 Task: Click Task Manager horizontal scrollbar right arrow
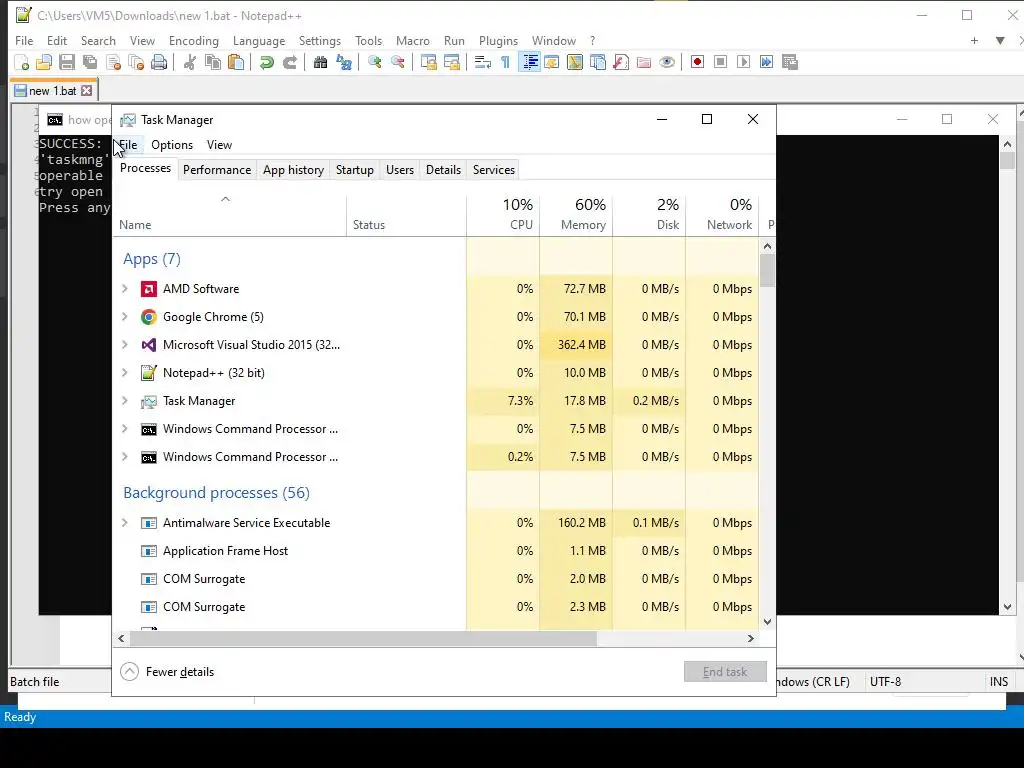(x=750, y=639)
